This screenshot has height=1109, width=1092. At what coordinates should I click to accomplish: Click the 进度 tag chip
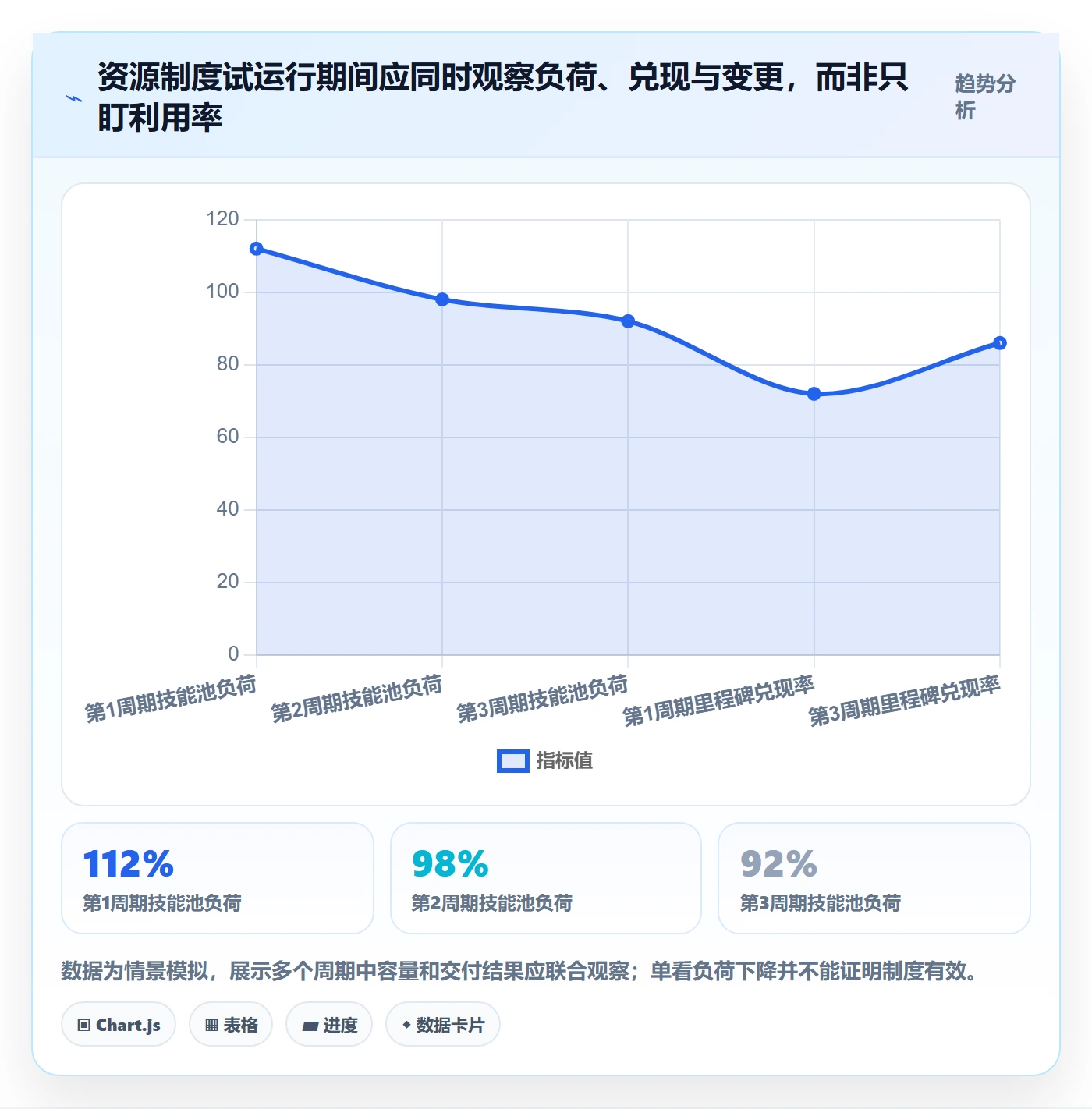click(329, 1025)
